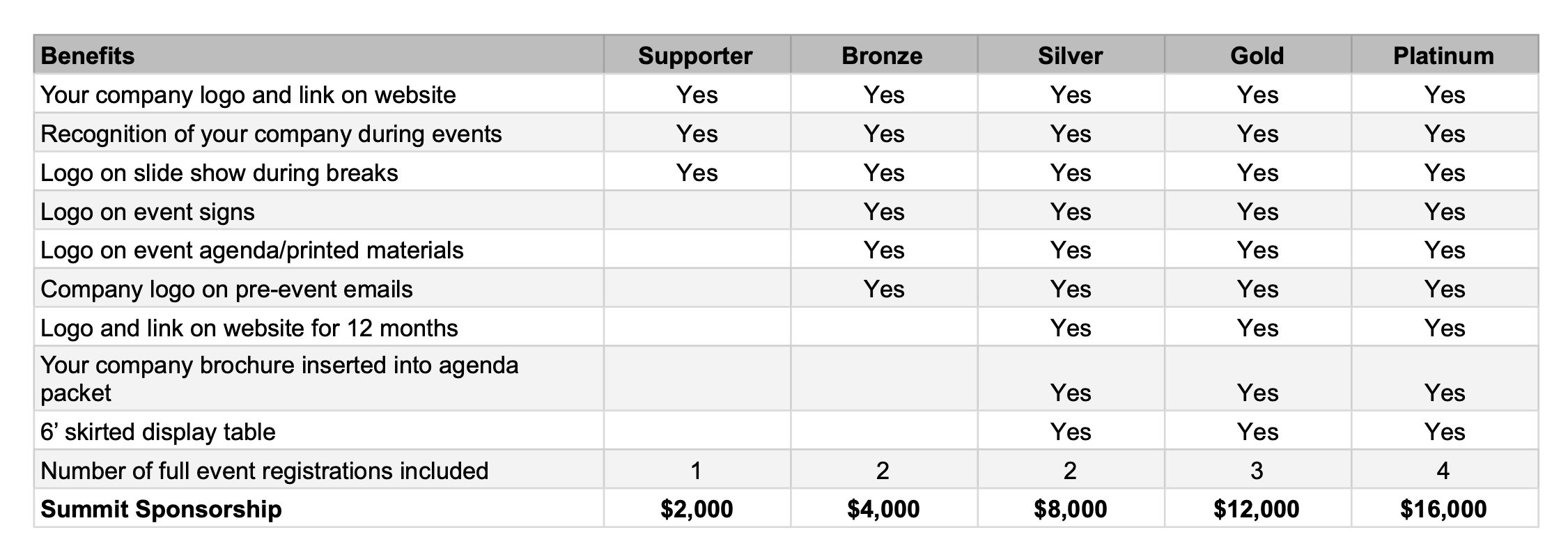The image size is (1568, 555).
Task: Click "Your company logo and link on website"
Action: [x=248, y=95]
